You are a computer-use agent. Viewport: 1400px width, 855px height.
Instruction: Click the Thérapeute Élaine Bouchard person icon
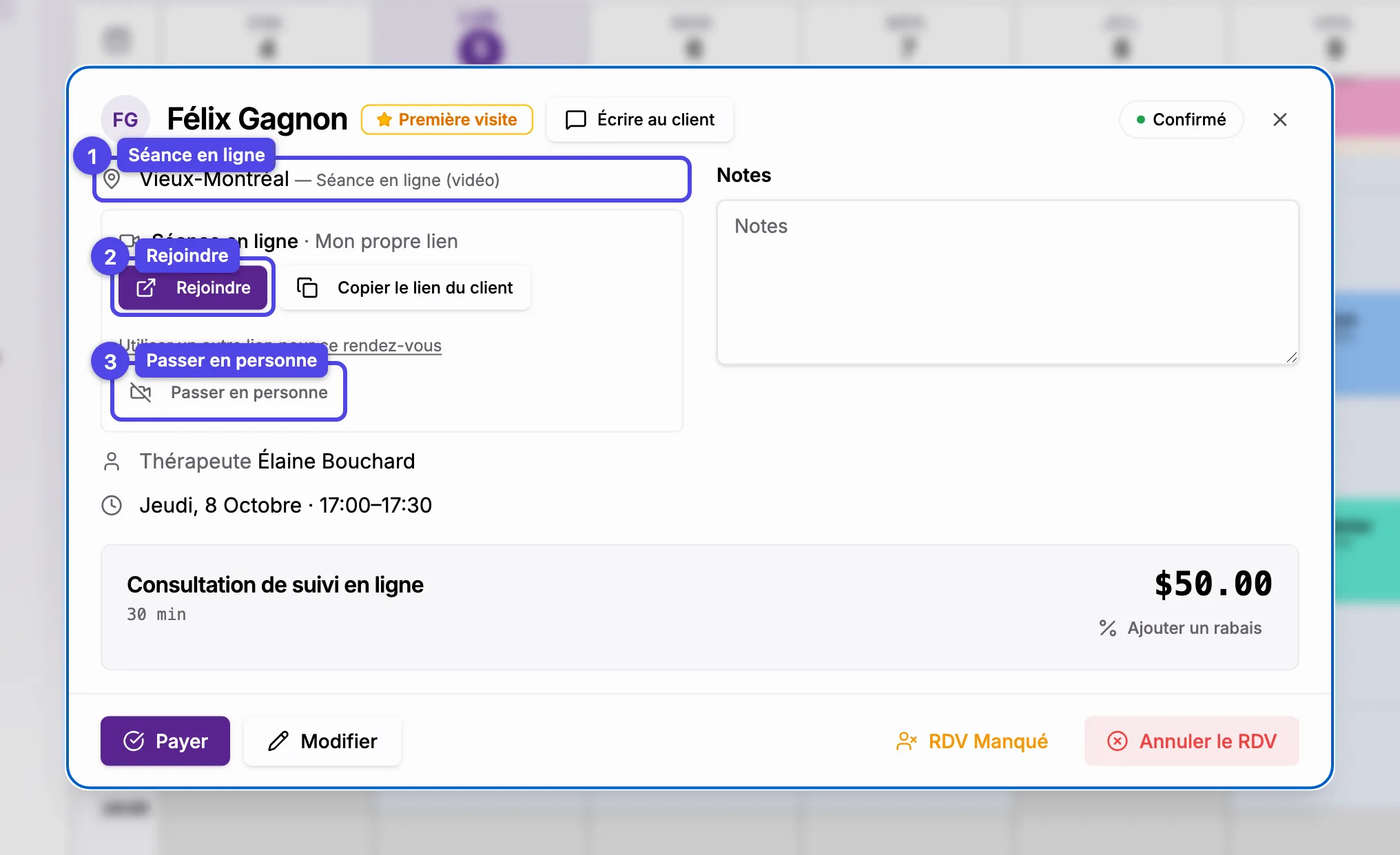[x=112, y=461]
